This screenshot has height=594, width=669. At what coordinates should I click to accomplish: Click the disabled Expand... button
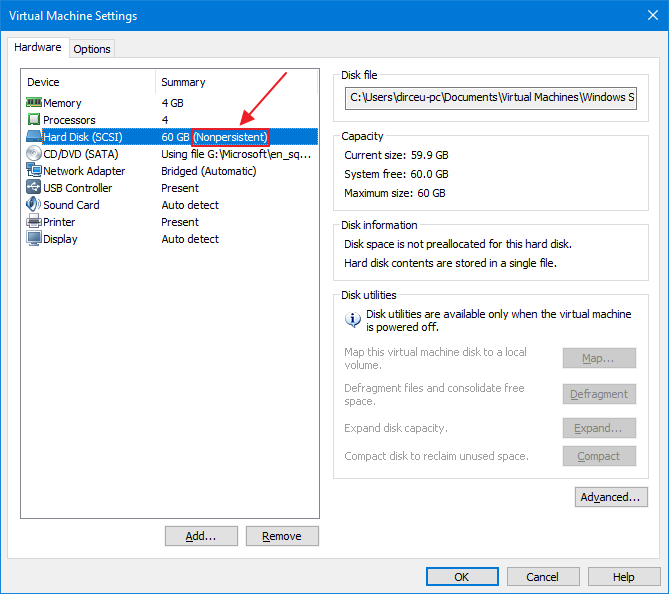(599, 428)
